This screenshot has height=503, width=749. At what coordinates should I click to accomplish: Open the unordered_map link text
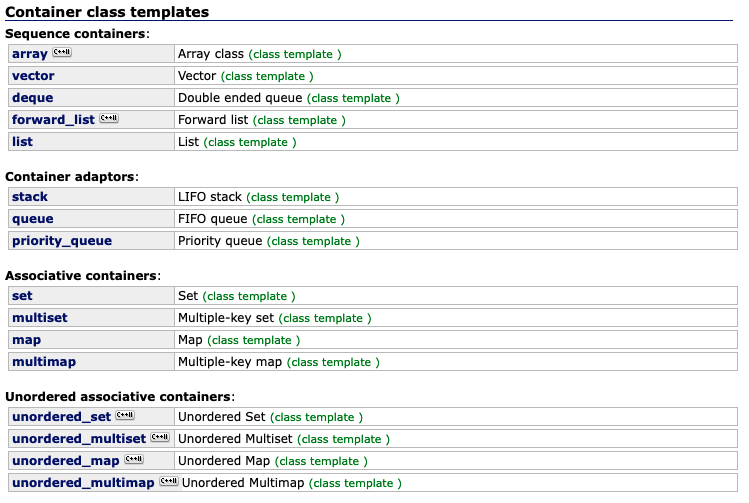coord(66,461)
